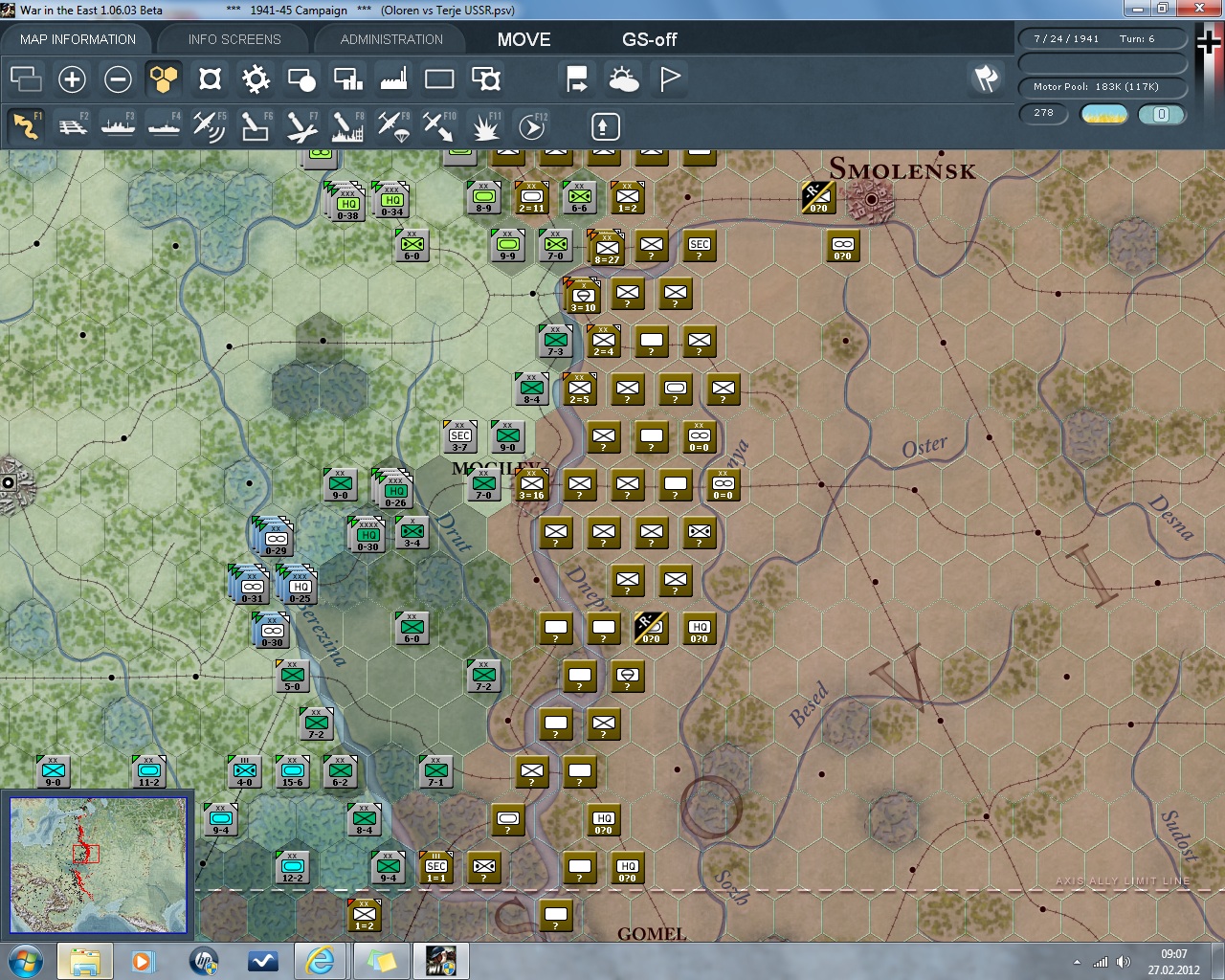The width and height of the screenshot is (1225, 980).
Task: Click the Smolensk city hex
Action: pos(873,201)
